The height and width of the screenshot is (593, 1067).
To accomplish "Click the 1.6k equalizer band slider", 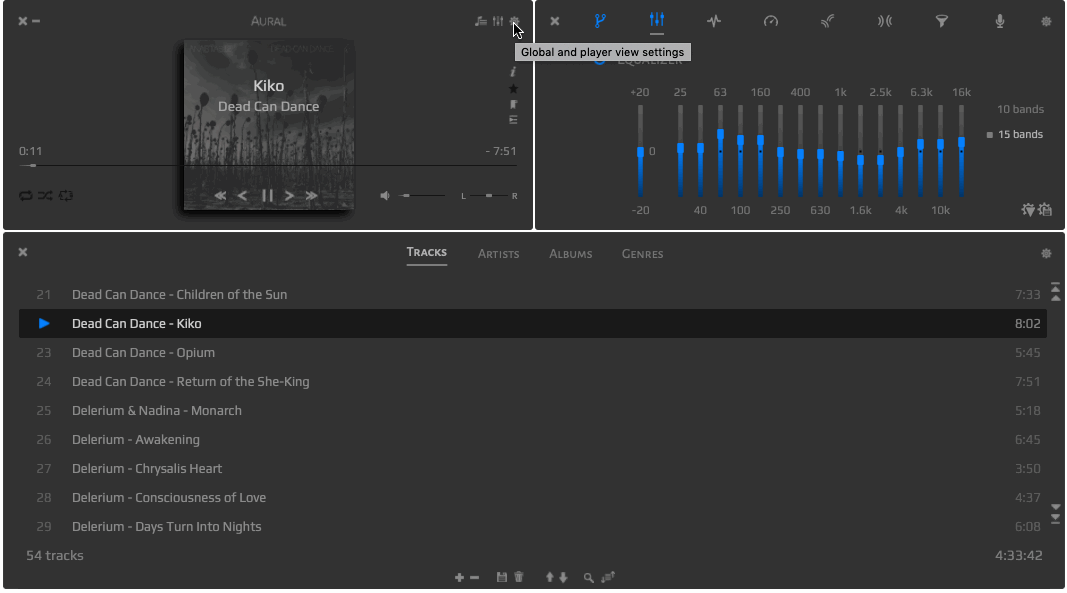I will click(860, 151).
